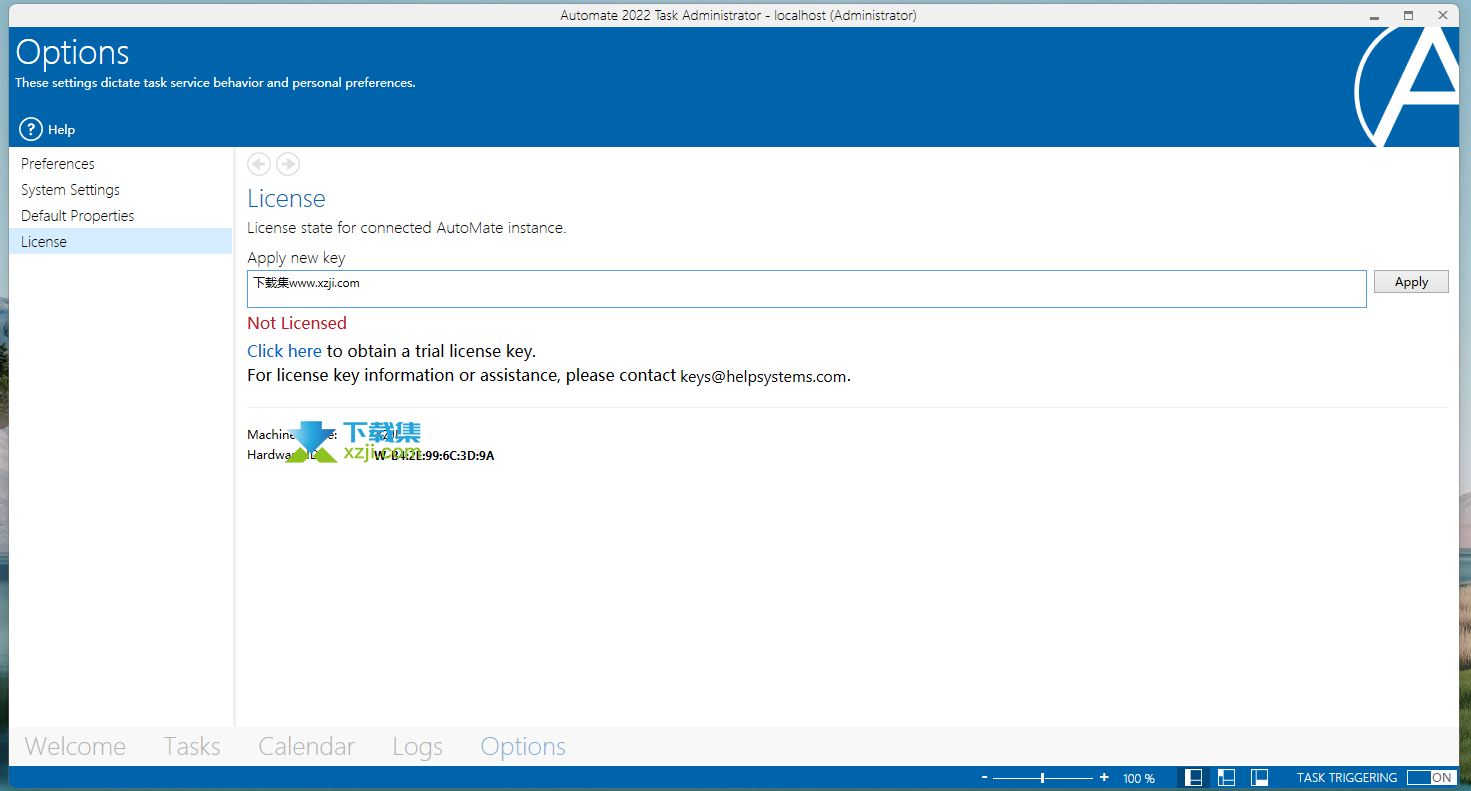
Task: Select the first layout view icon
Action: (1194, 778)
